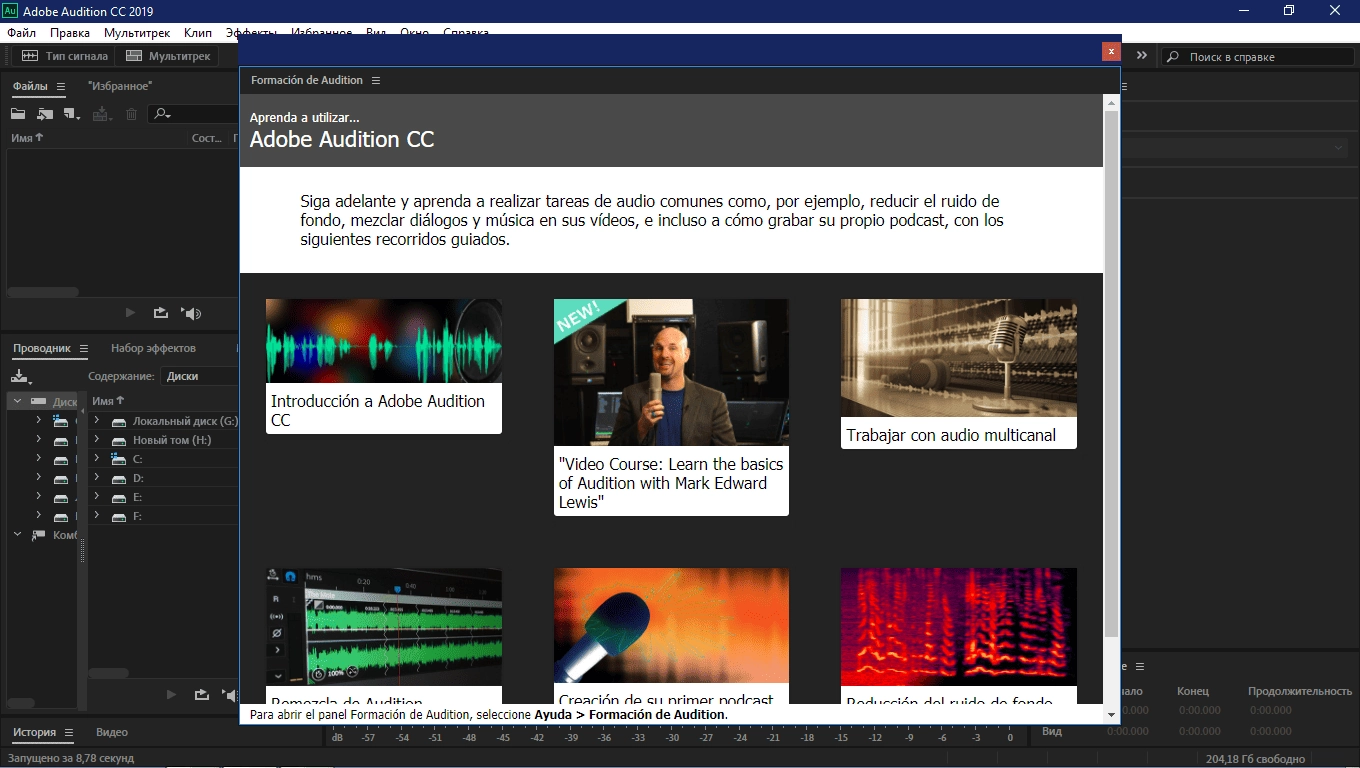Open the Файл menu
Image resolution: width=1360 pixels, height=768 pixels.
(20, 33)
